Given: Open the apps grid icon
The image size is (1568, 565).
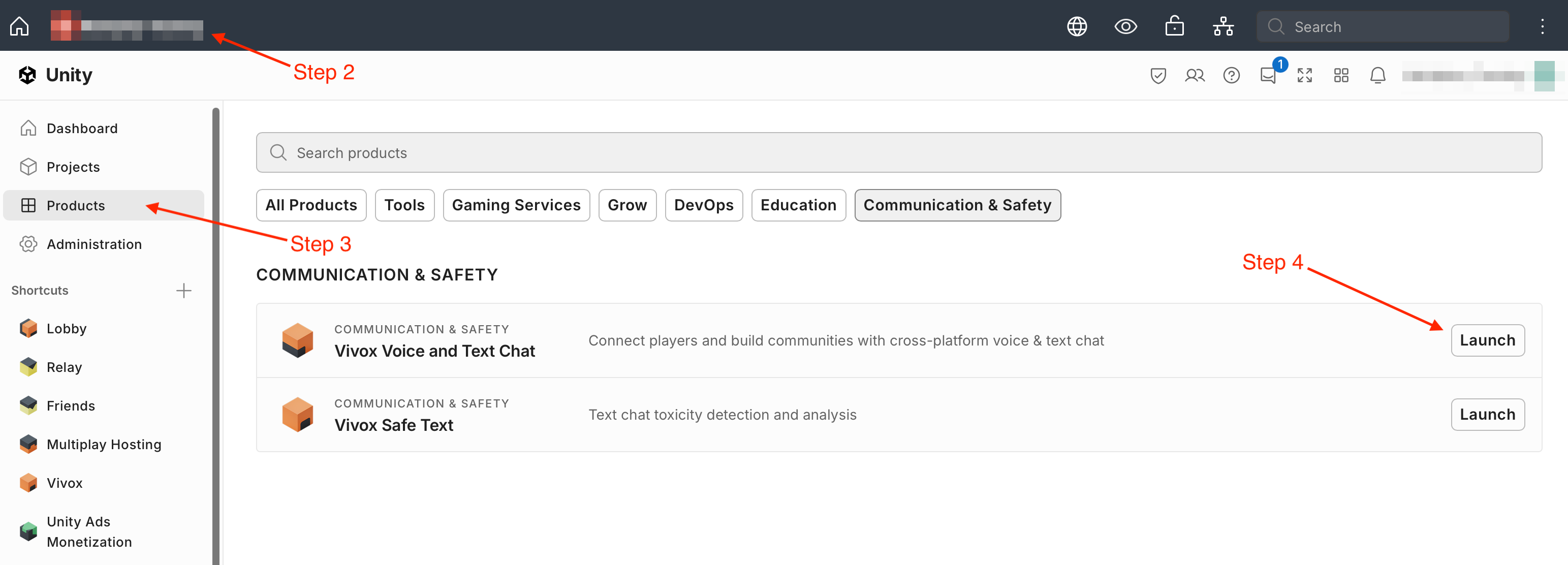Looking at the screenshot, I should coord(1341,75).
